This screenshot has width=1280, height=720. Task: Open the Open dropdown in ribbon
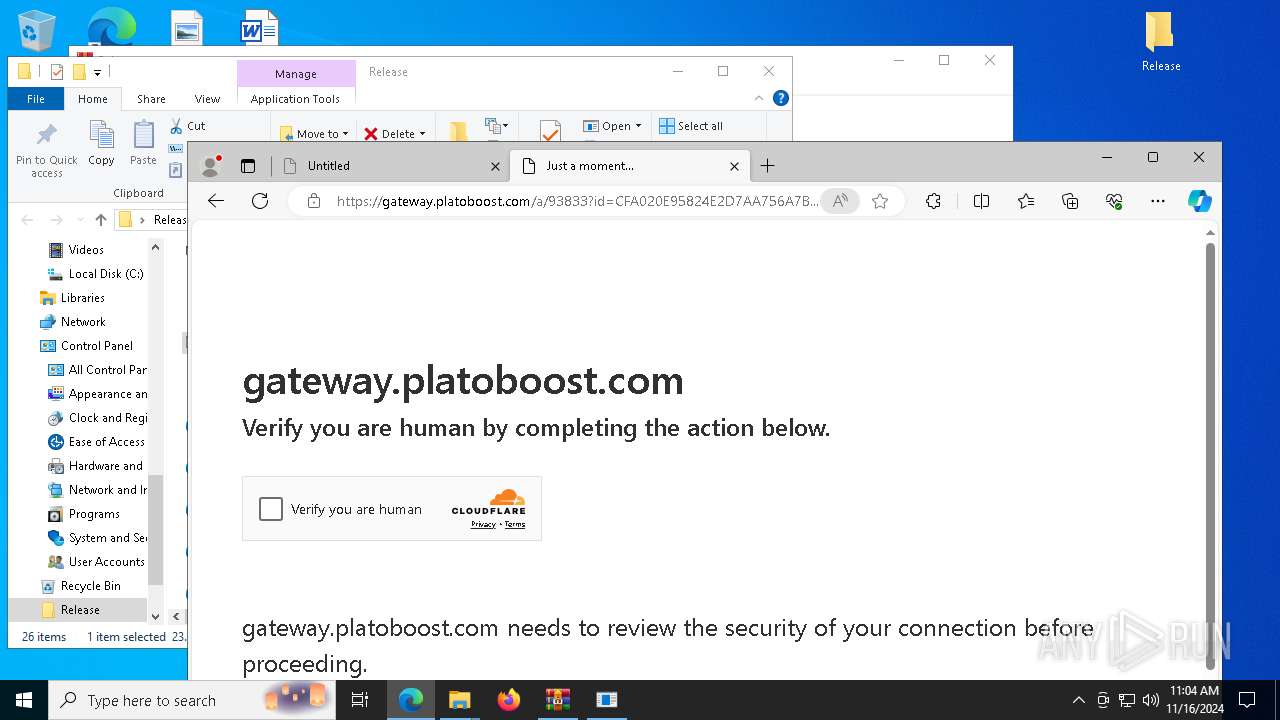[x=612, y=126]
